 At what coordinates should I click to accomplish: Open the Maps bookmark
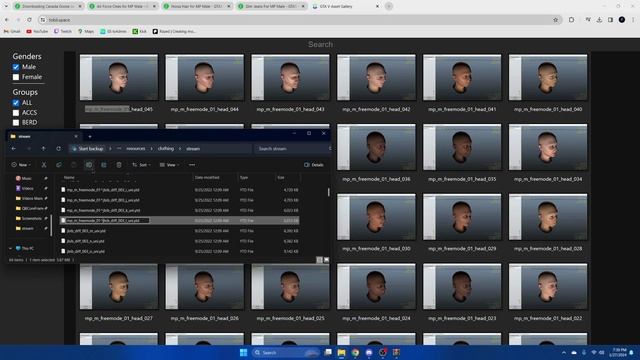click(86, 31)
